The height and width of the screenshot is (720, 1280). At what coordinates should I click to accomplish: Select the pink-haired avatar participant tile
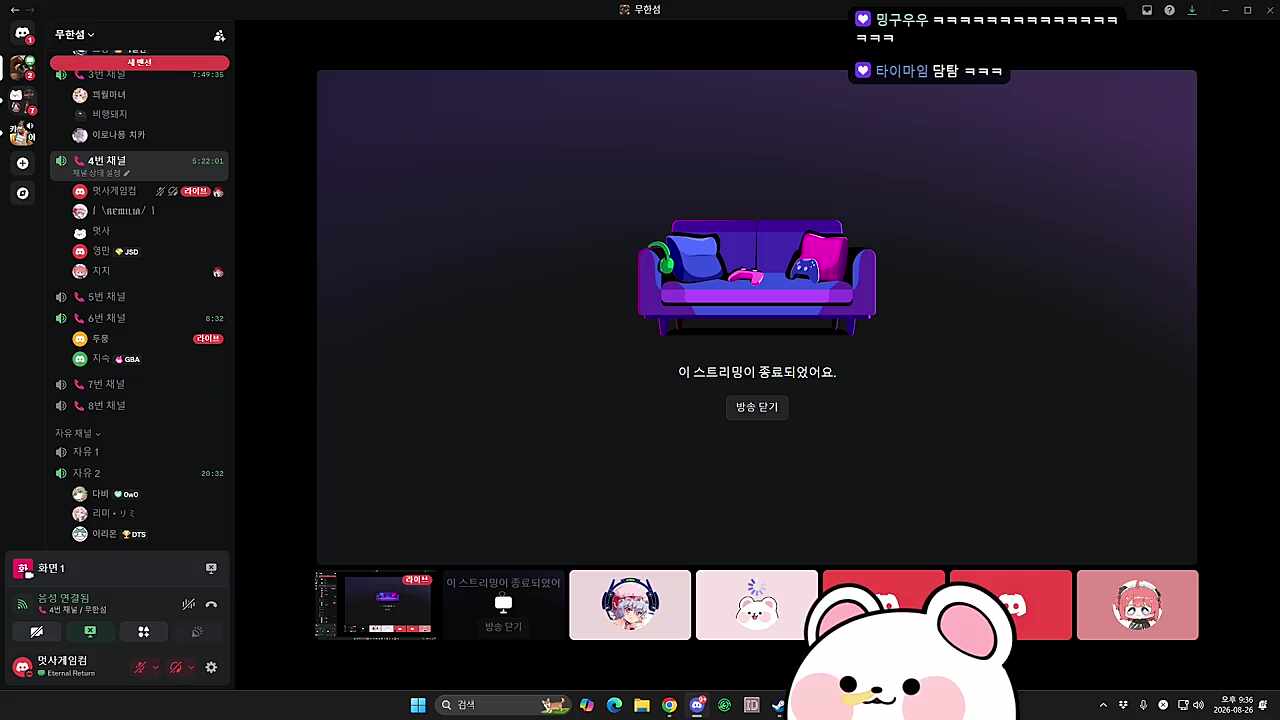point(1138,605)
